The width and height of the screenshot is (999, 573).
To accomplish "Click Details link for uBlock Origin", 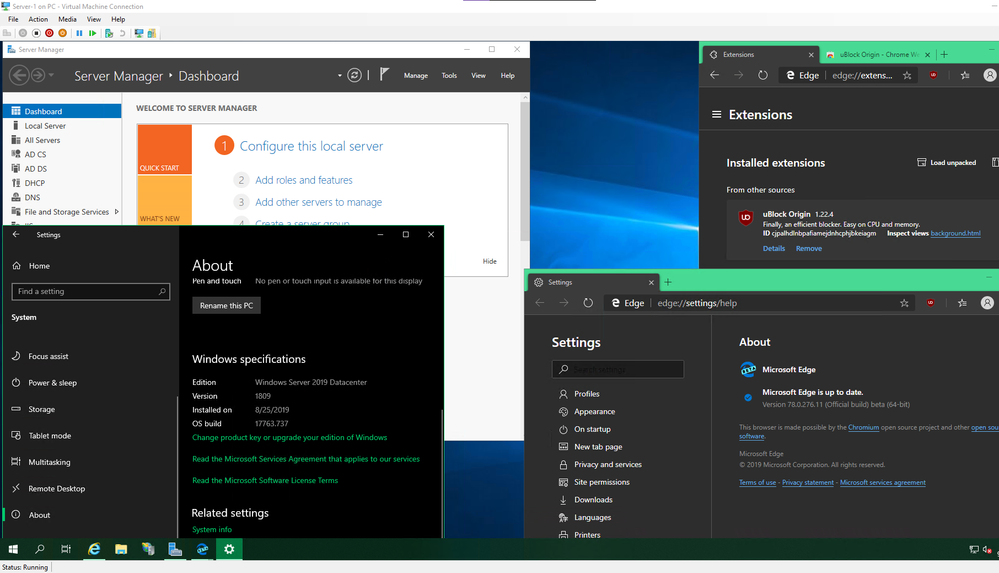I will [773, 249].
